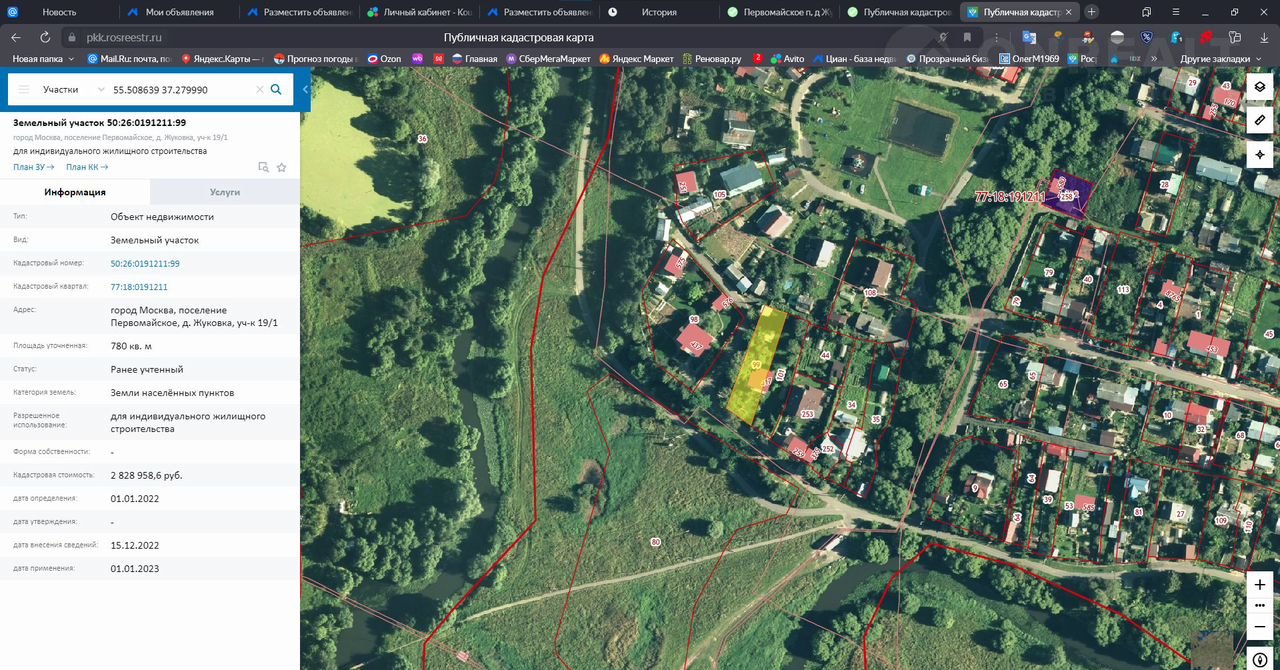The width and height of the screenshot is (1280, 670).
Task: Collapse the left info panel arrow
Action: coord(306,90)
